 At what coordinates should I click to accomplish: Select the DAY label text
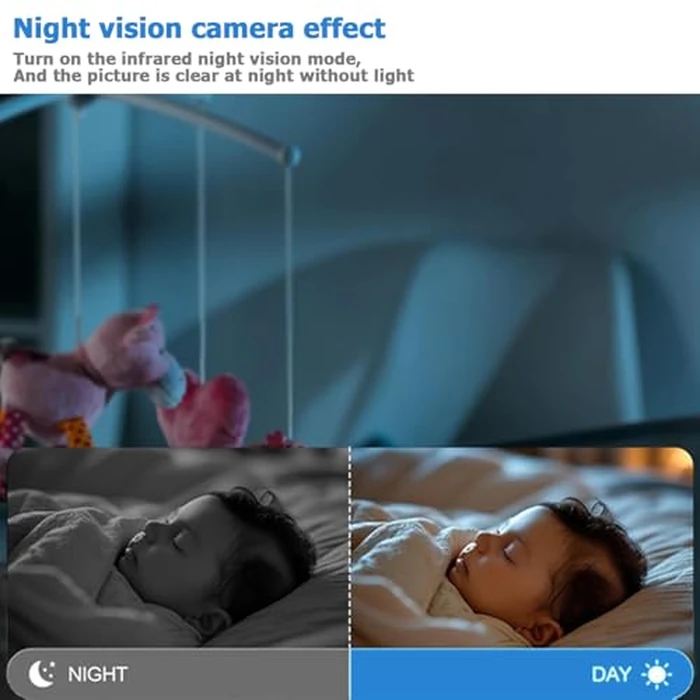point(611,674)
